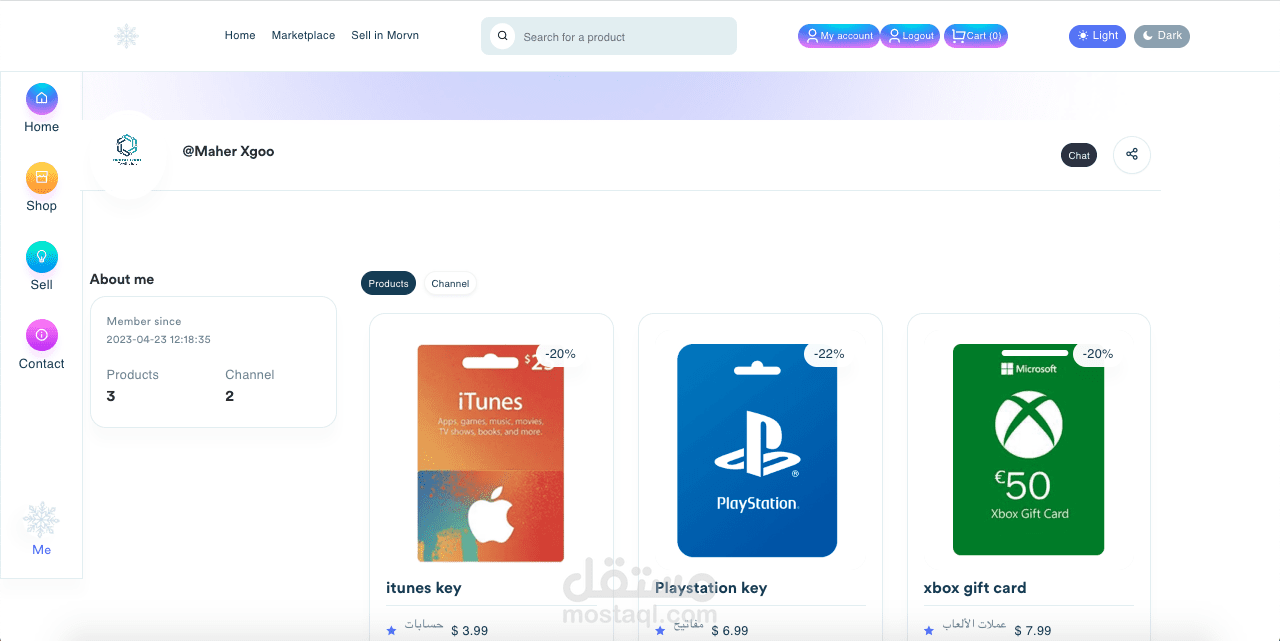Open the Cart (0) button
The height and width of the screenshot is (641, 1280).
tap(976, 36)
